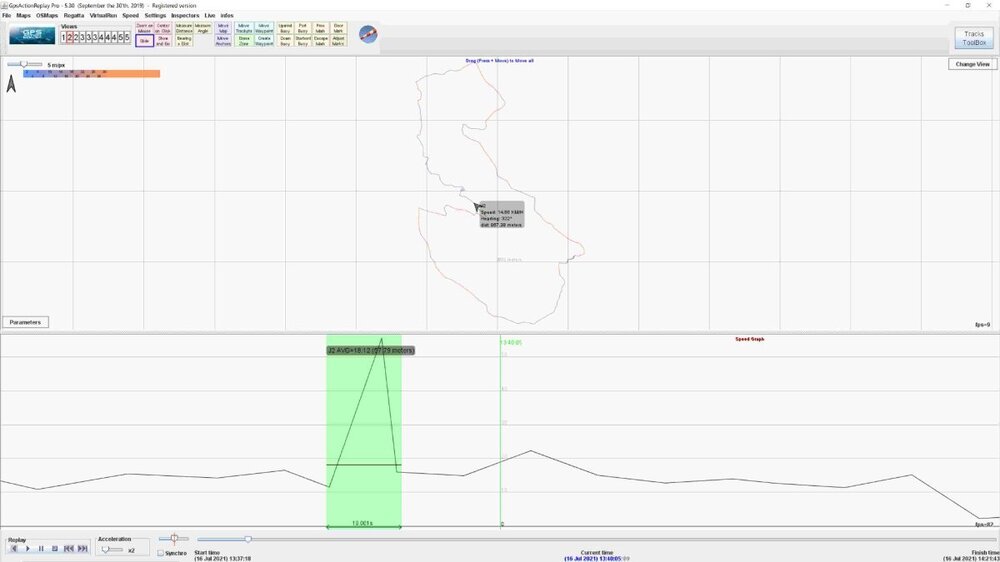Click the Replay play button
Screen dimensions: 1000x562
point(27,549)
